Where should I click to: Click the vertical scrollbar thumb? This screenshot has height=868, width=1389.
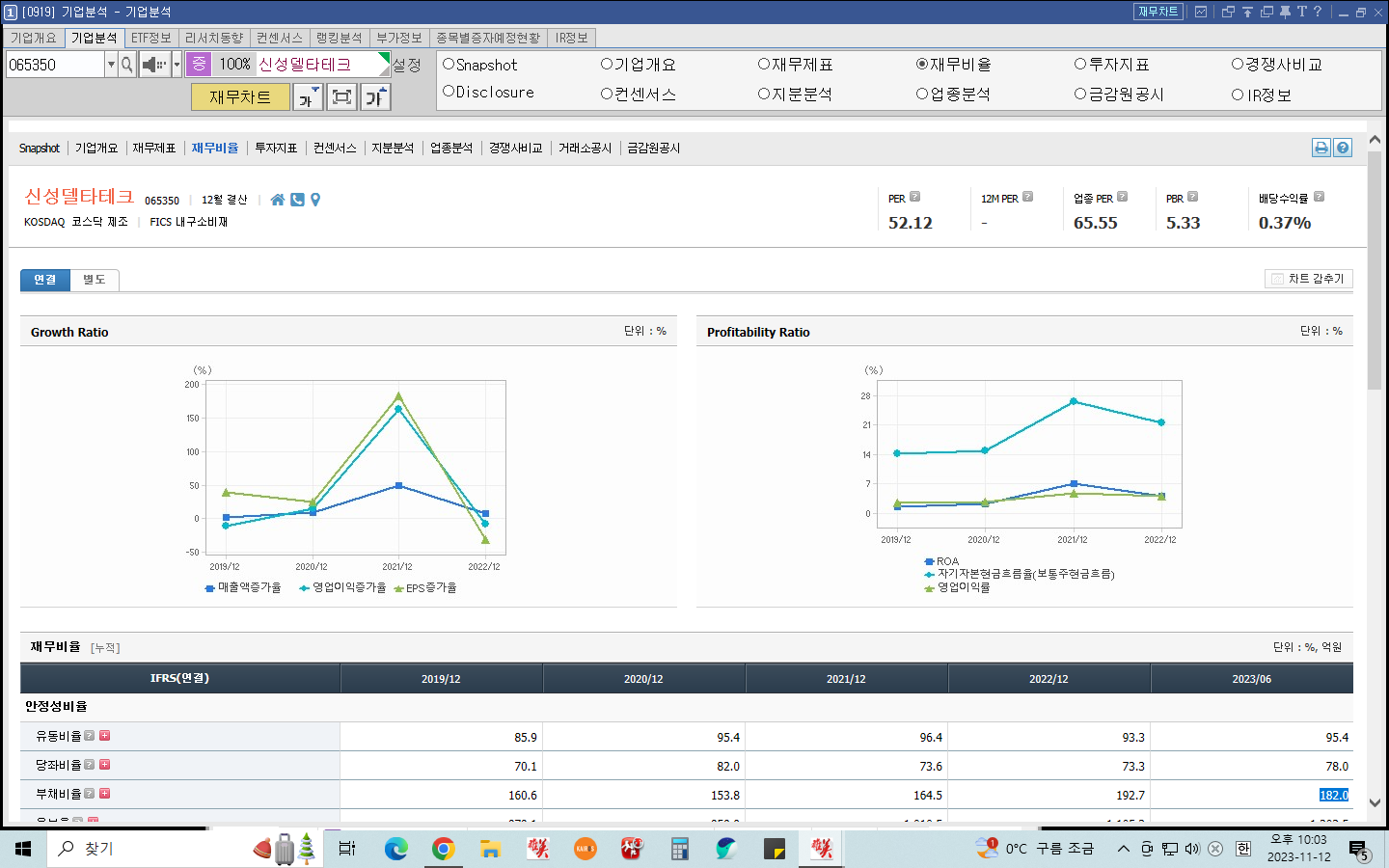(x=1375, y=270)
